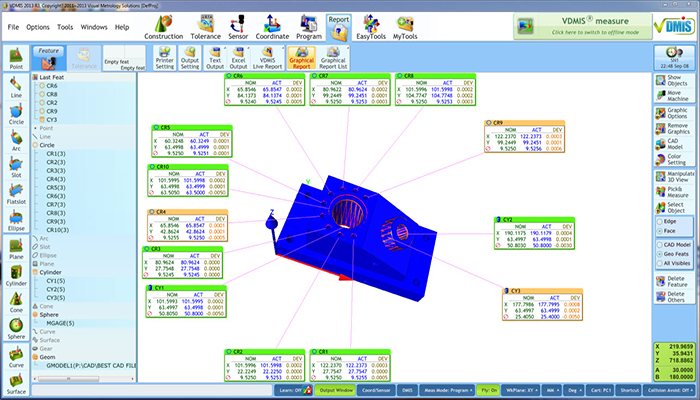Viewport: 700px width, 400px height.
Task: Open the Tools menu
Action: coord(65,27)
